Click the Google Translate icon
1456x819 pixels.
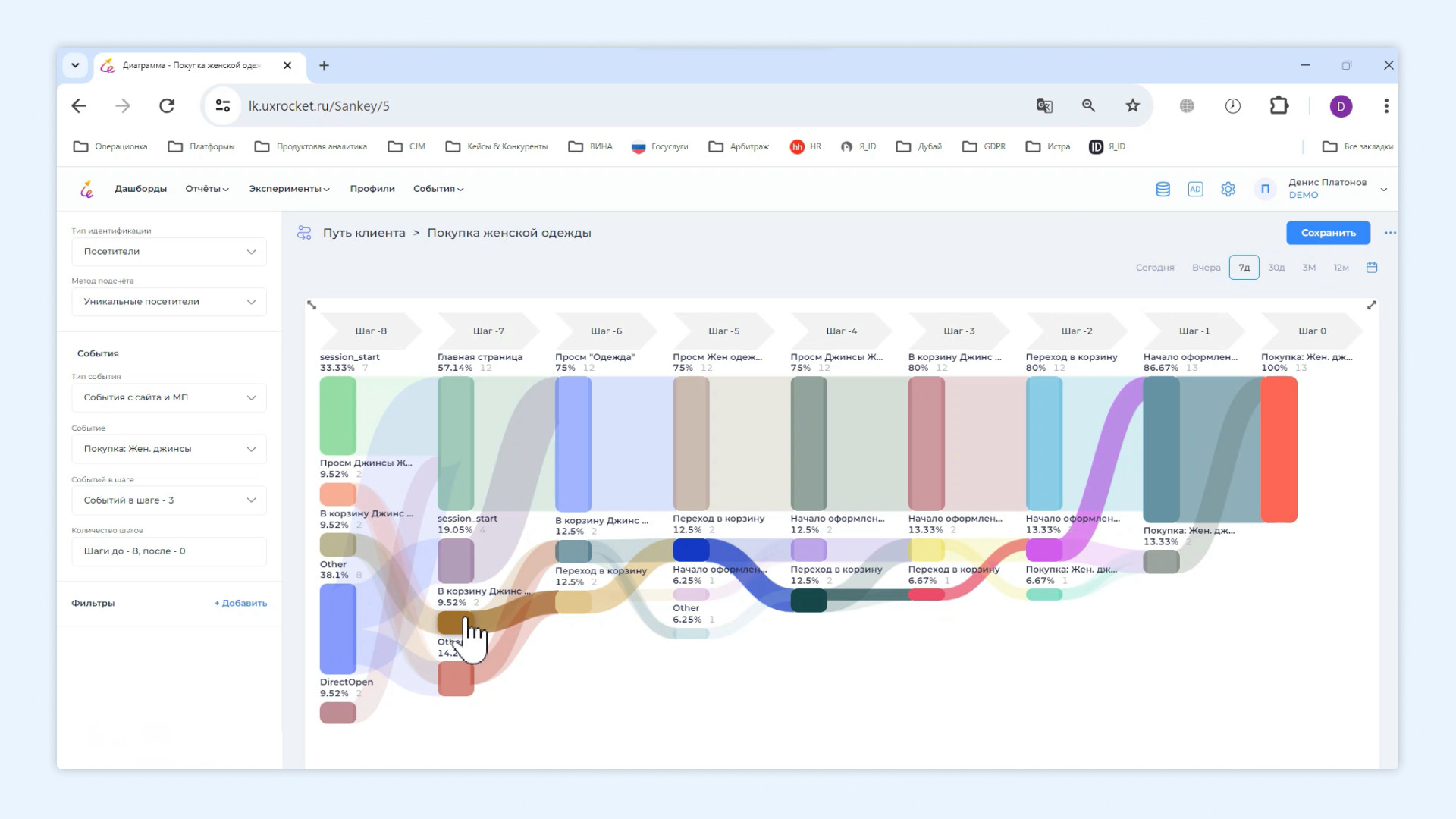pos(1044,106)
